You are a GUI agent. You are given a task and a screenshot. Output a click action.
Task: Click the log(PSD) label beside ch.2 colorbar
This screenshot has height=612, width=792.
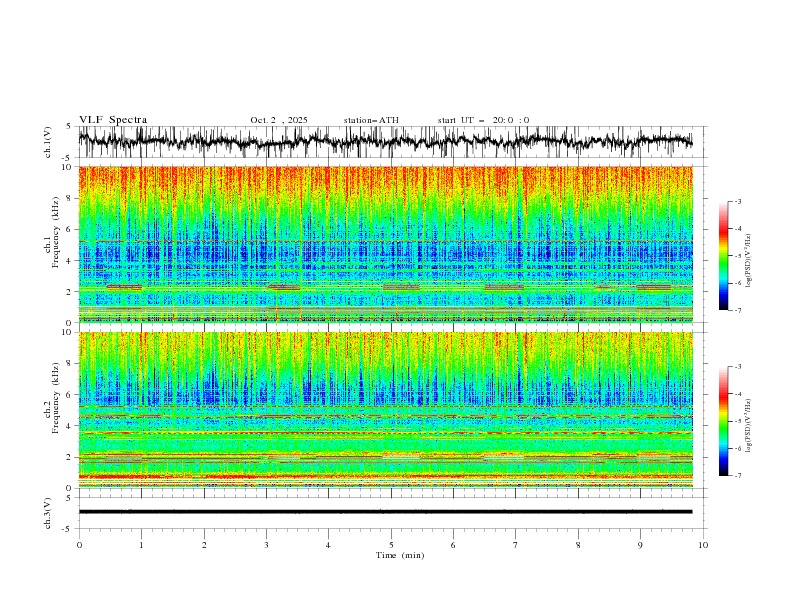748,426
